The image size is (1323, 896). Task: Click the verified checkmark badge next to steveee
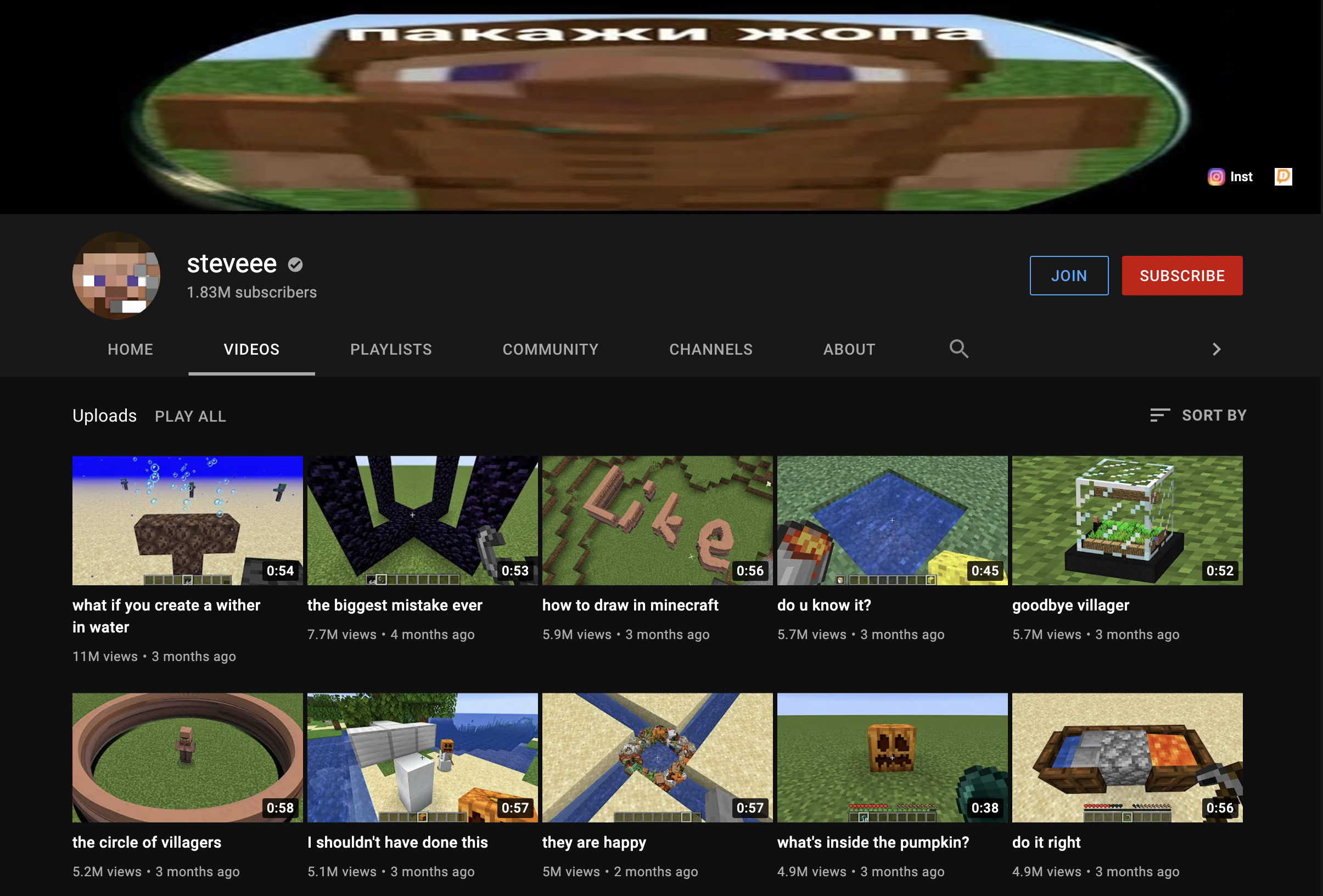pos(295,265)
